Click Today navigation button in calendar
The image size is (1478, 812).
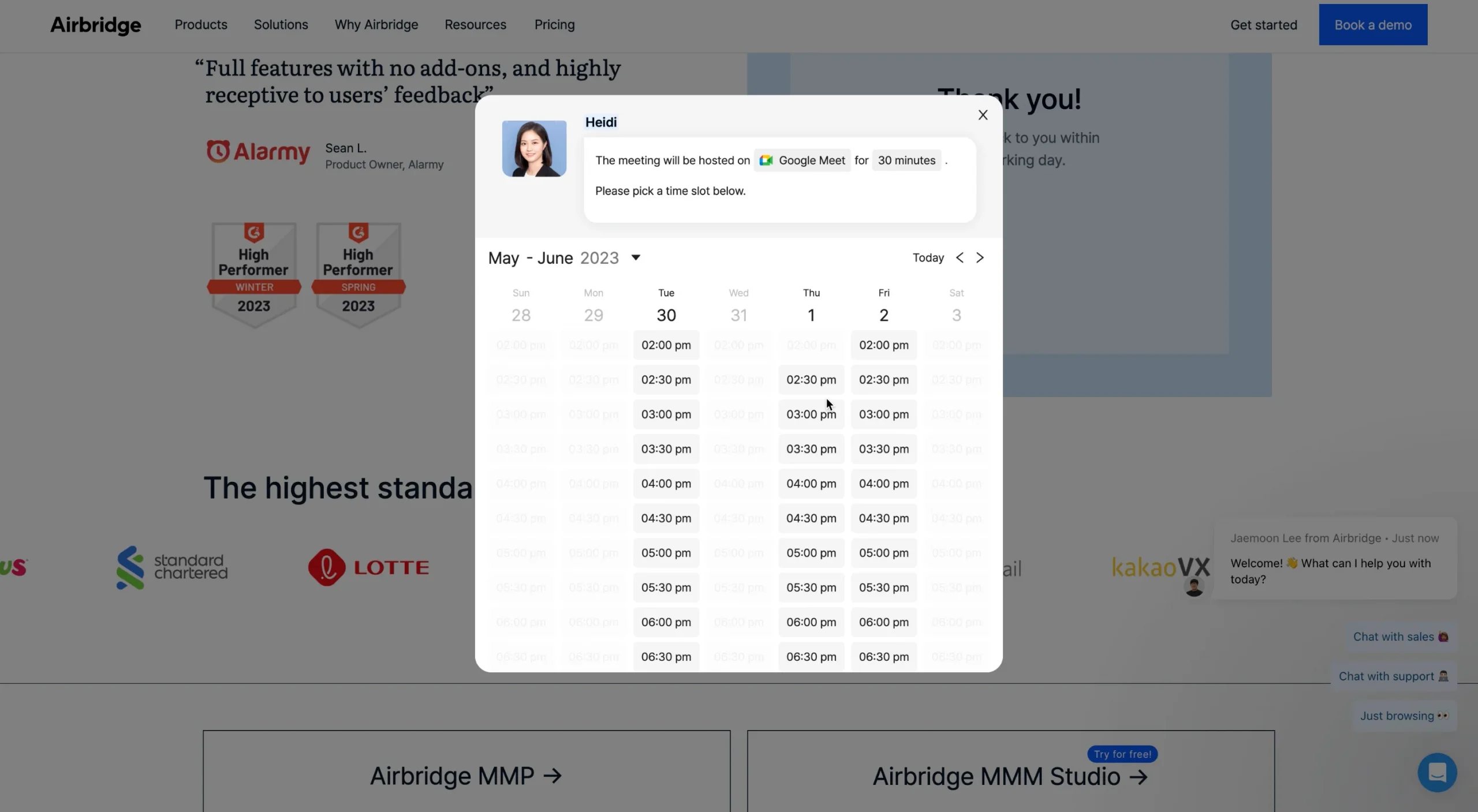(927, 258)
